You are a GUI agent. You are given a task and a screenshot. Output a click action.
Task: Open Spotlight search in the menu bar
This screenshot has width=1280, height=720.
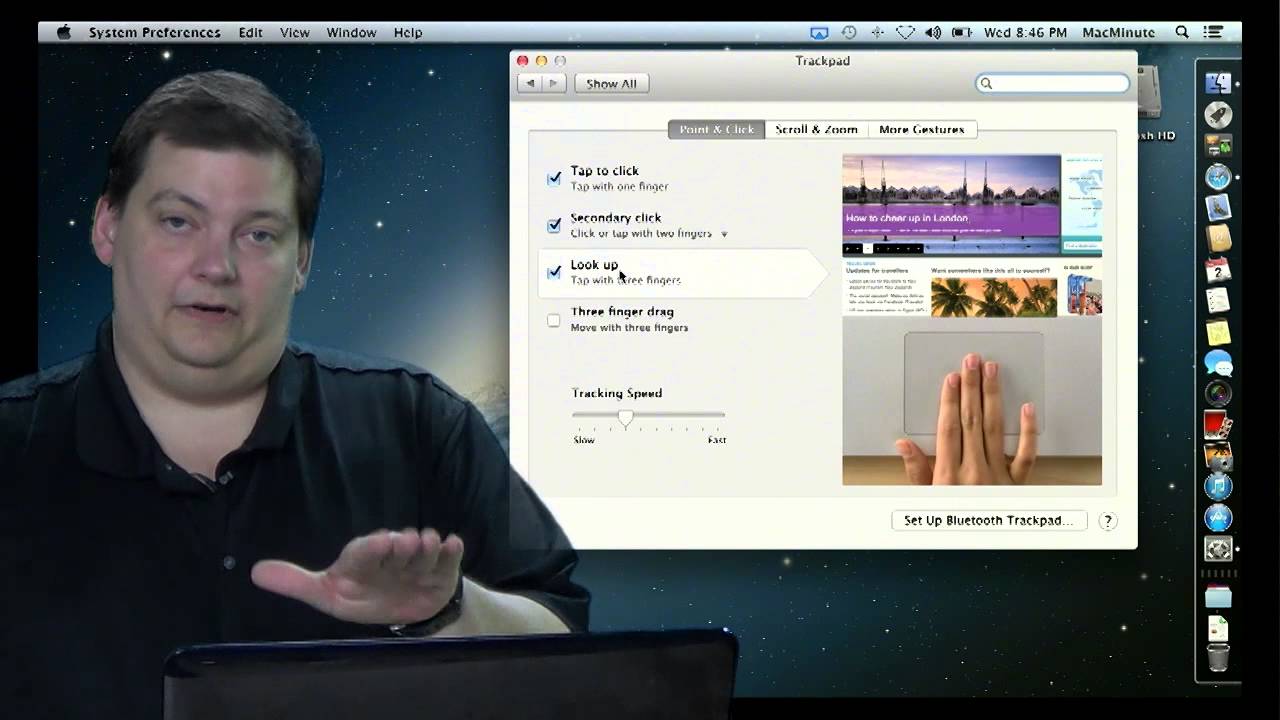(x=1181, y=32)
